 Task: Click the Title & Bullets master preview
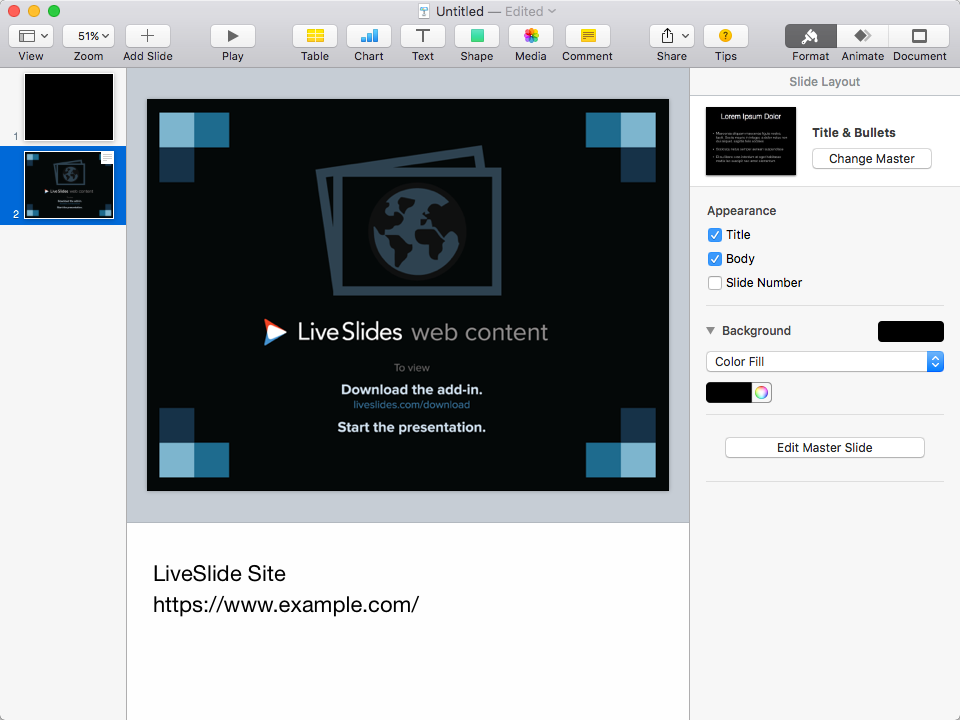[751, 141]
